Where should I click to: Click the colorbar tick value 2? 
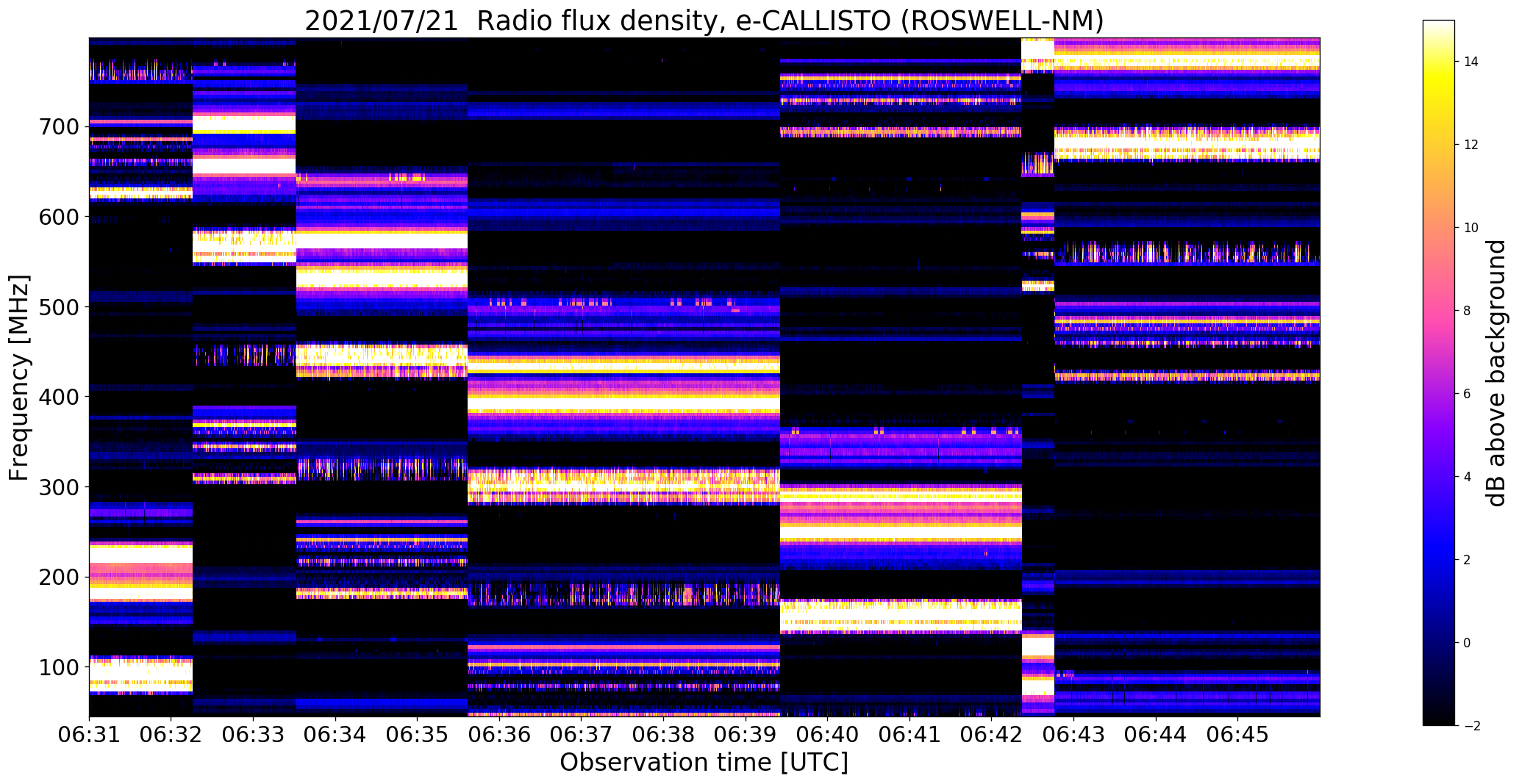coord(1467,560)
